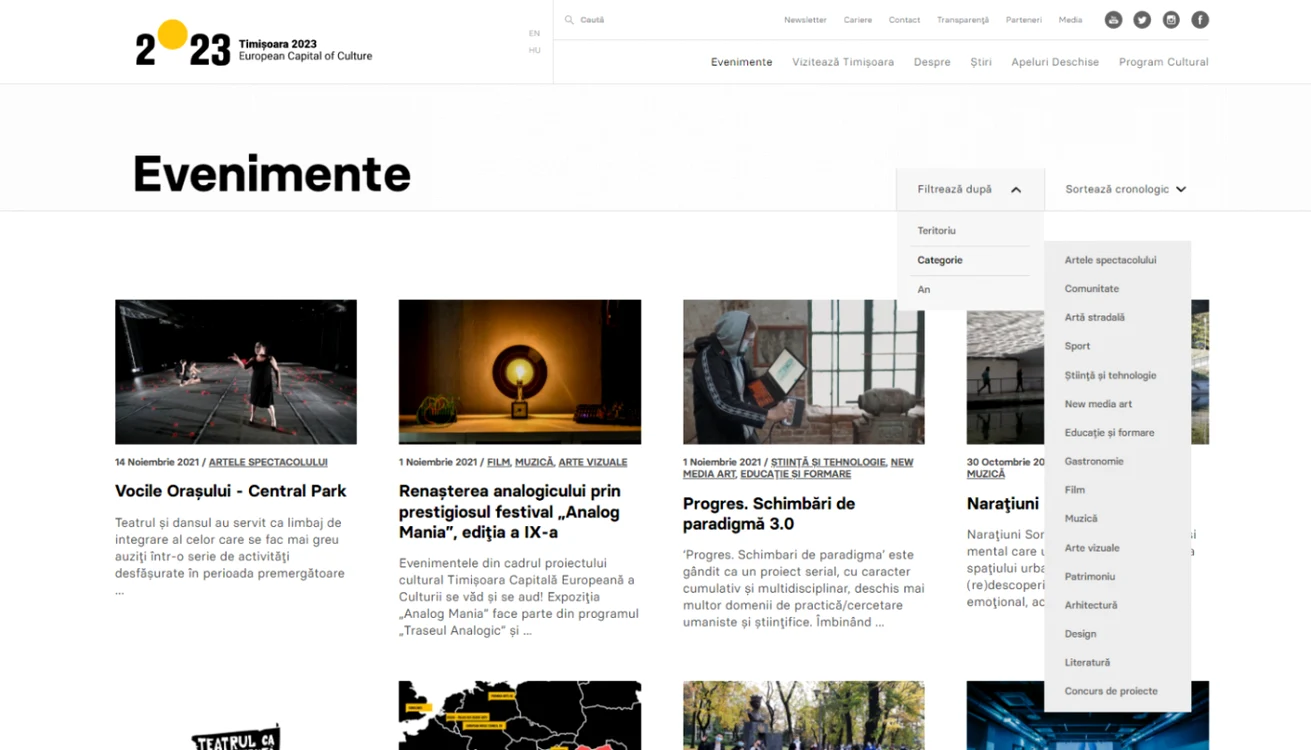This screenshot has height=750, width=1311.
Task: Filter by the Design category
Action: point(1080,634)
